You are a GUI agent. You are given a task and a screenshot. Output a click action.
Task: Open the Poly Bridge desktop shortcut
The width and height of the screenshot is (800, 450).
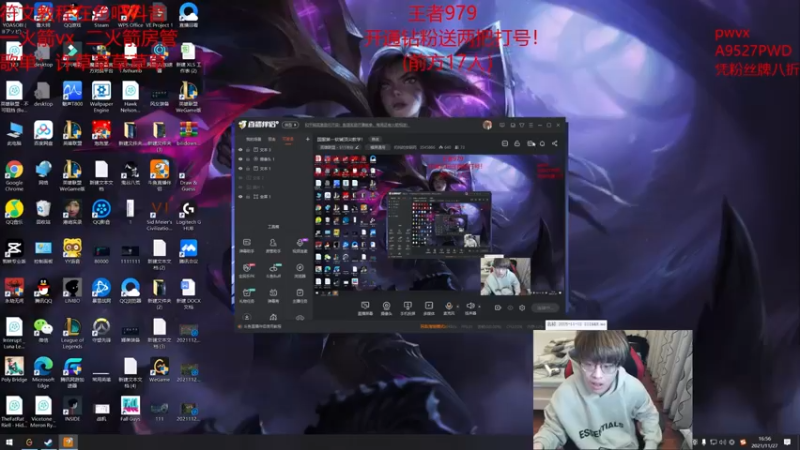pyautogui.click(x=14, y=370)
